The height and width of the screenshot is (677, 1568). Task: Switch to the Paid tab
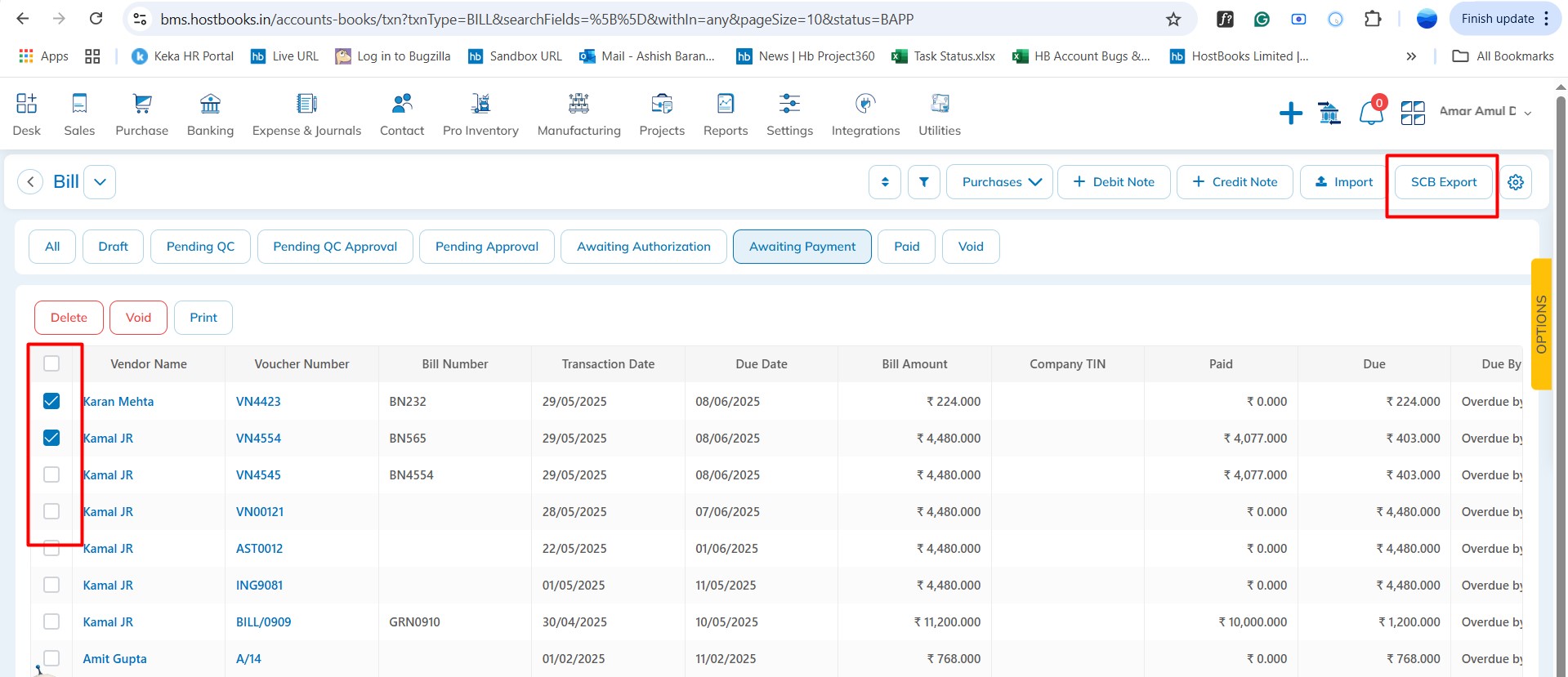(907, 247)
